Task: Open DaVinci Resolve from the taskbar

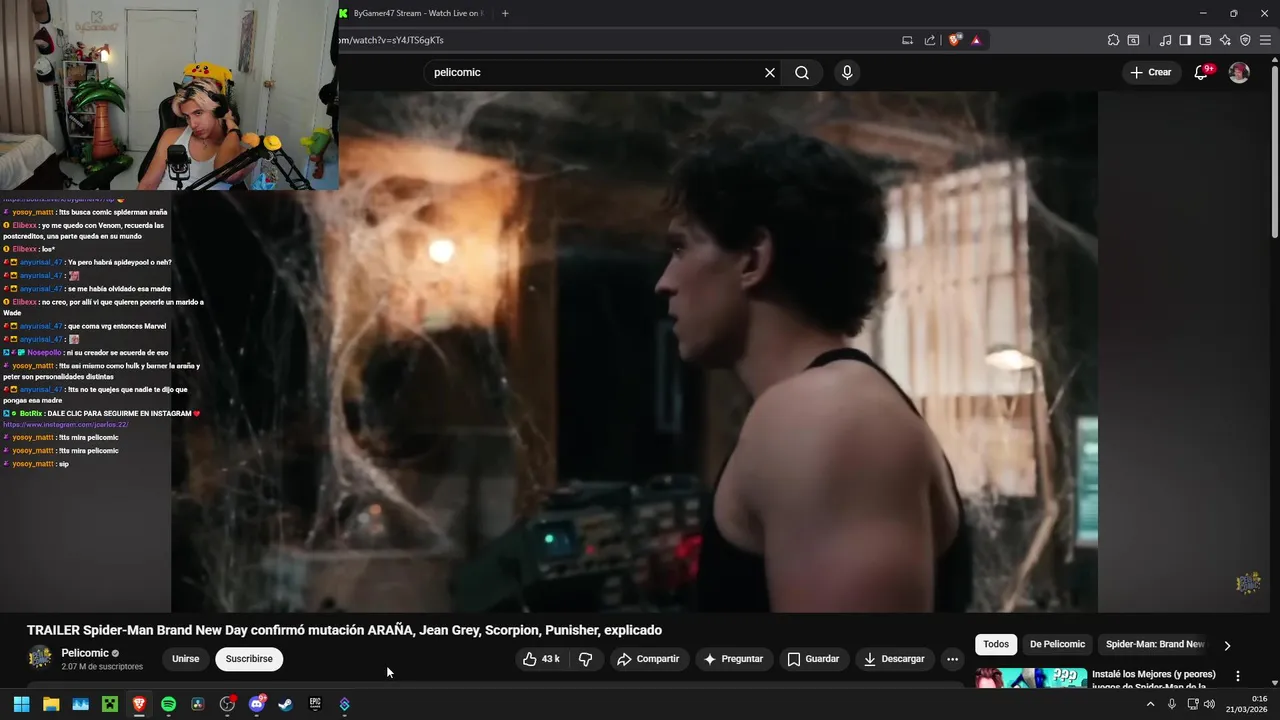Action: pyautogui.click(x=198, y=704)
